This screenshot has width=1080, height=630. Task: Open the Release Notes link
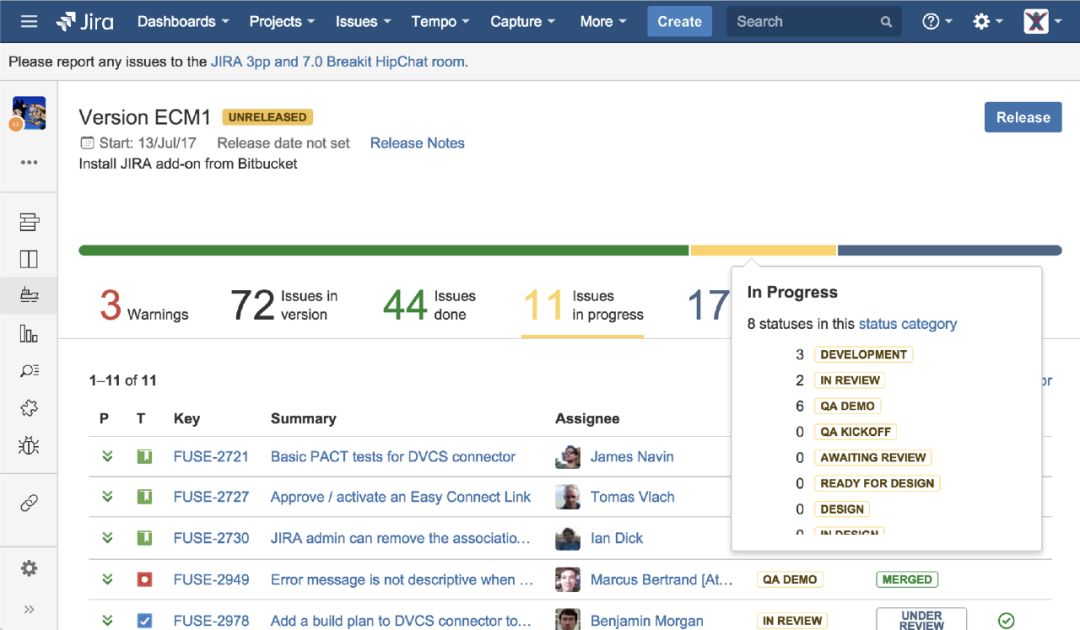tap(417, 143)
